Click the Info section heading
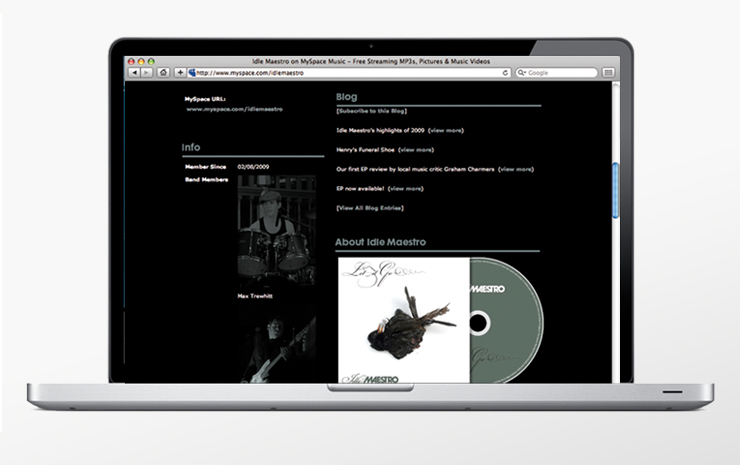This screenshot has height=465, width=740. [x=191, y=147]
